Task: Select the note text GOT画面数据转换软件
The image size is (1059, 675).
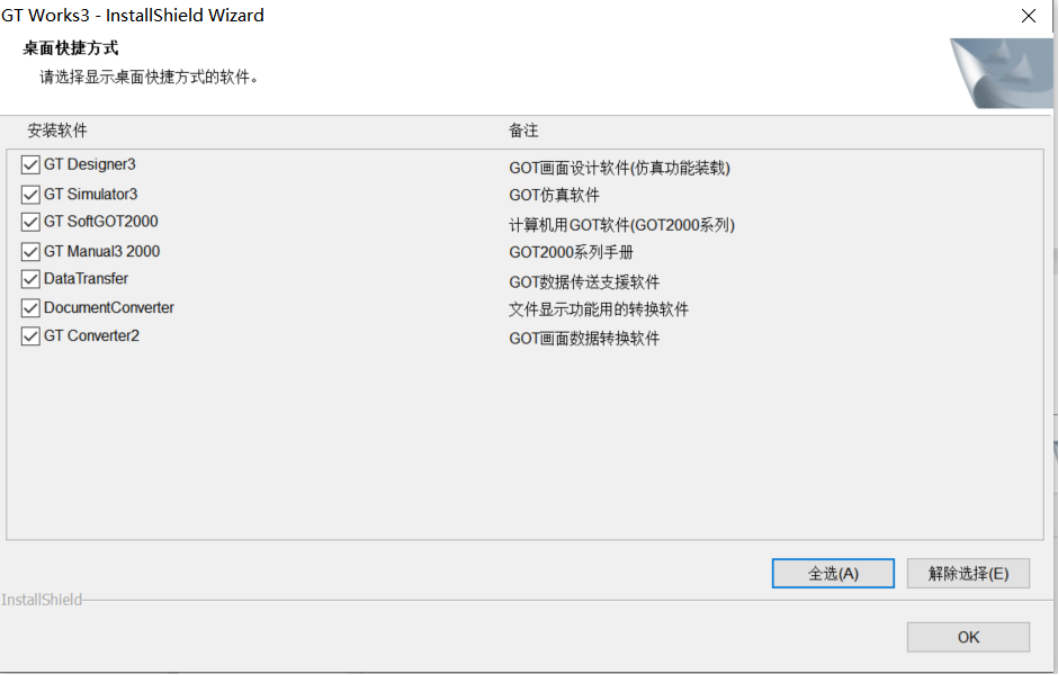Action: [x=584, y=339]
